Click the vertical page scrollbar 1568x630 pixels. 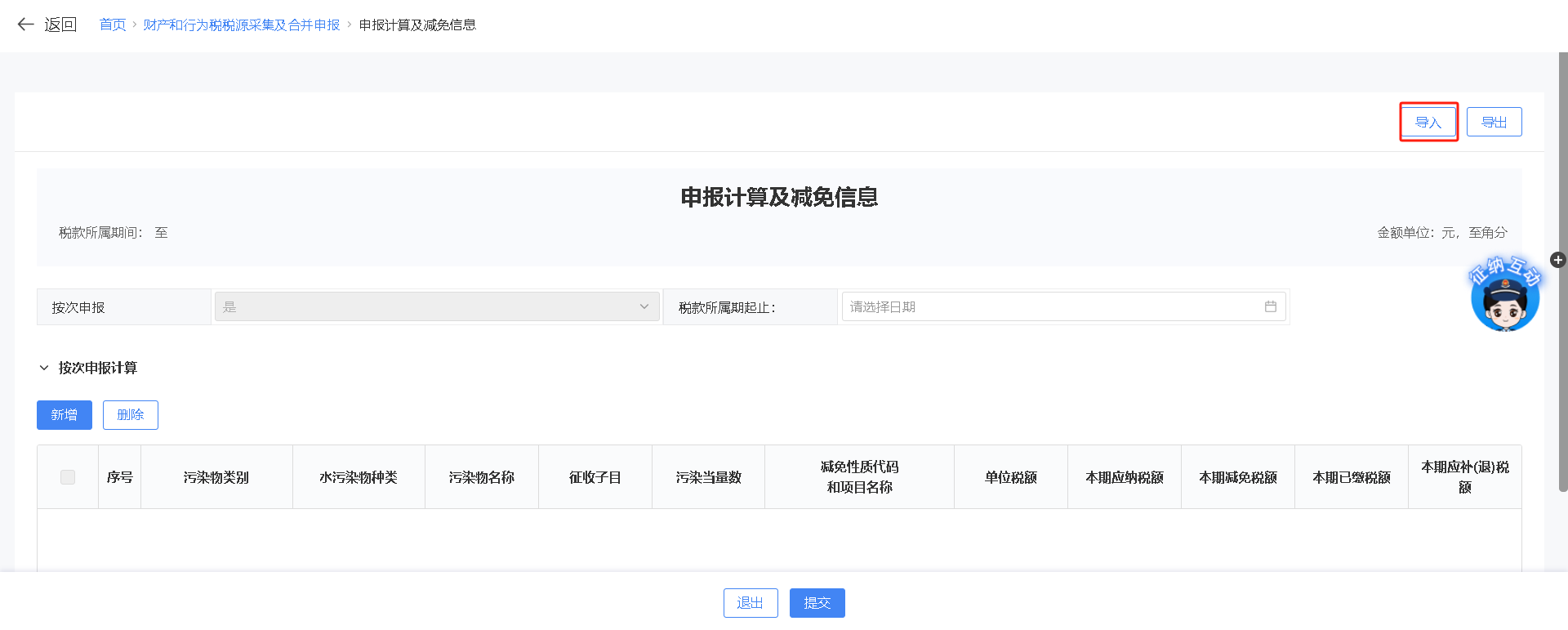coord(1562,270)
